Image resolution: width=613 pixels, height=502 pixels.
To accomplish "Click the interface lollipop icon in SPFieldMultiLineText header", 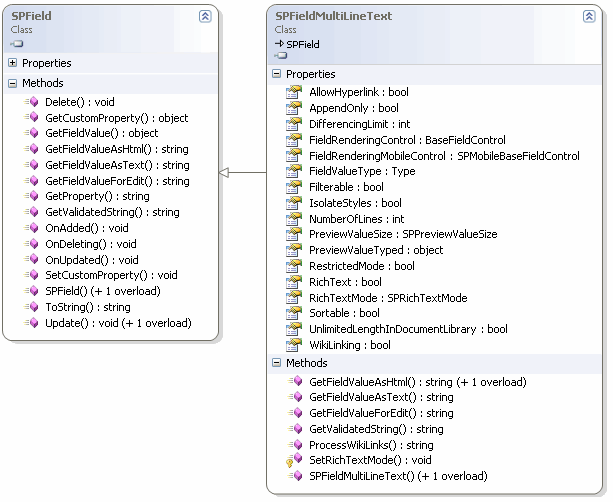I will (x=281, y=56).
